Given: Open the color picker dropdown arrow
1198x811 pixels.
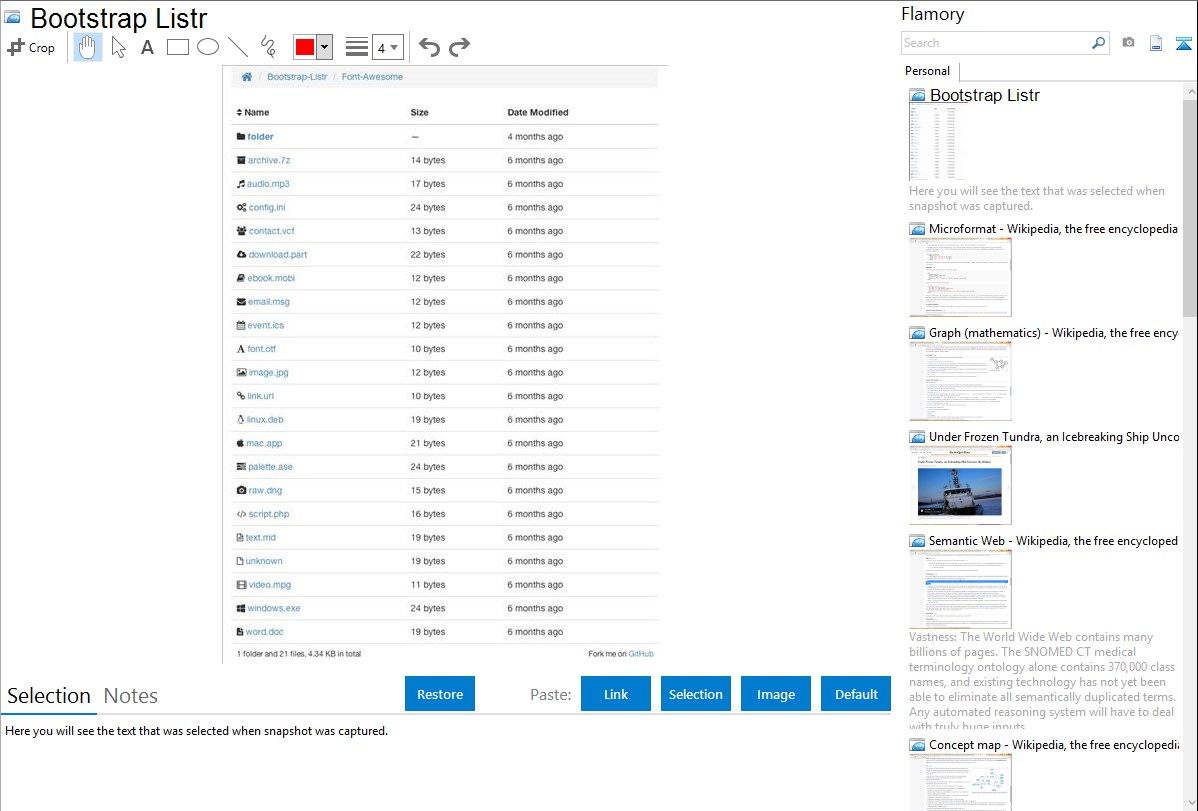Looking at the screenshot, I should click(x=324, y=47).
